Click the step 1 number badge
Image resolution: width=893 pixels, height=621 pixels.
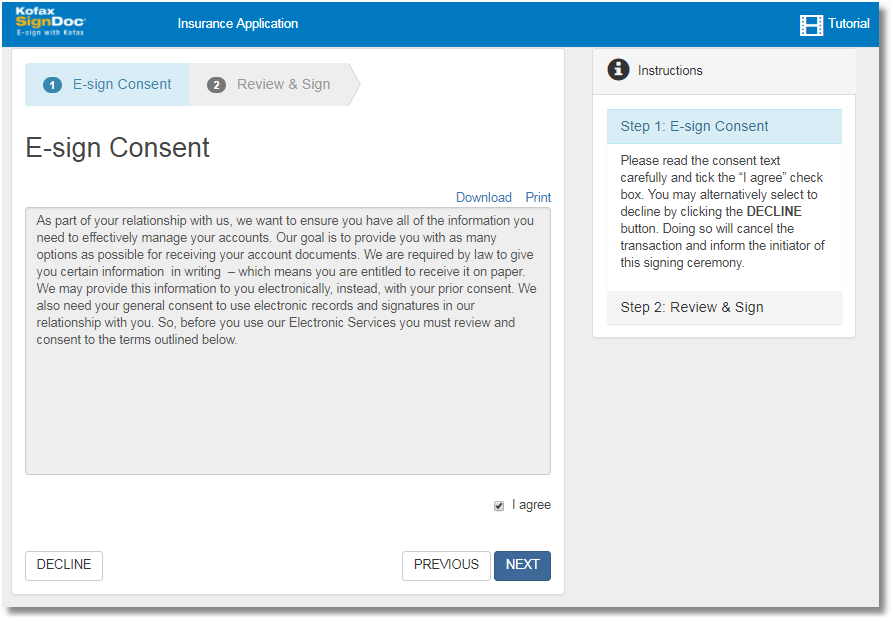pos(52,85)
